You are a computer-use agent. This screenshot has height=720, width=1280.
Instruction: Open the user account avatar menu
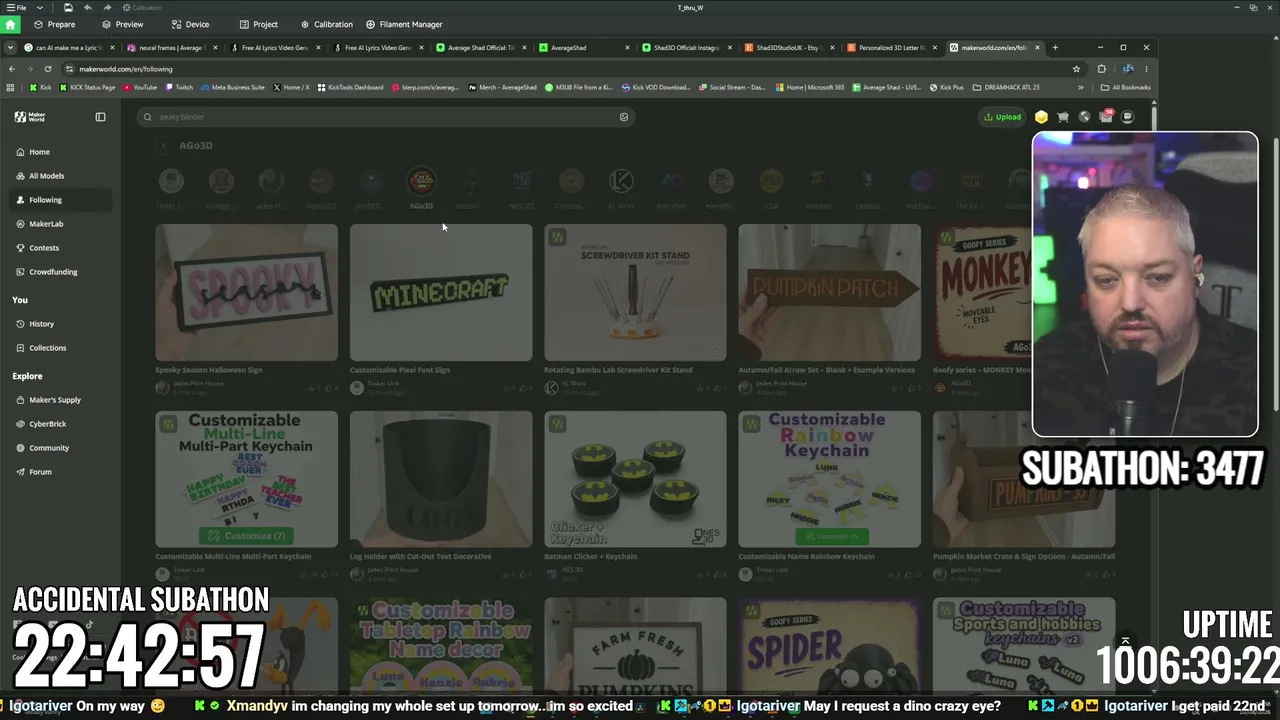coord(1127,117)
